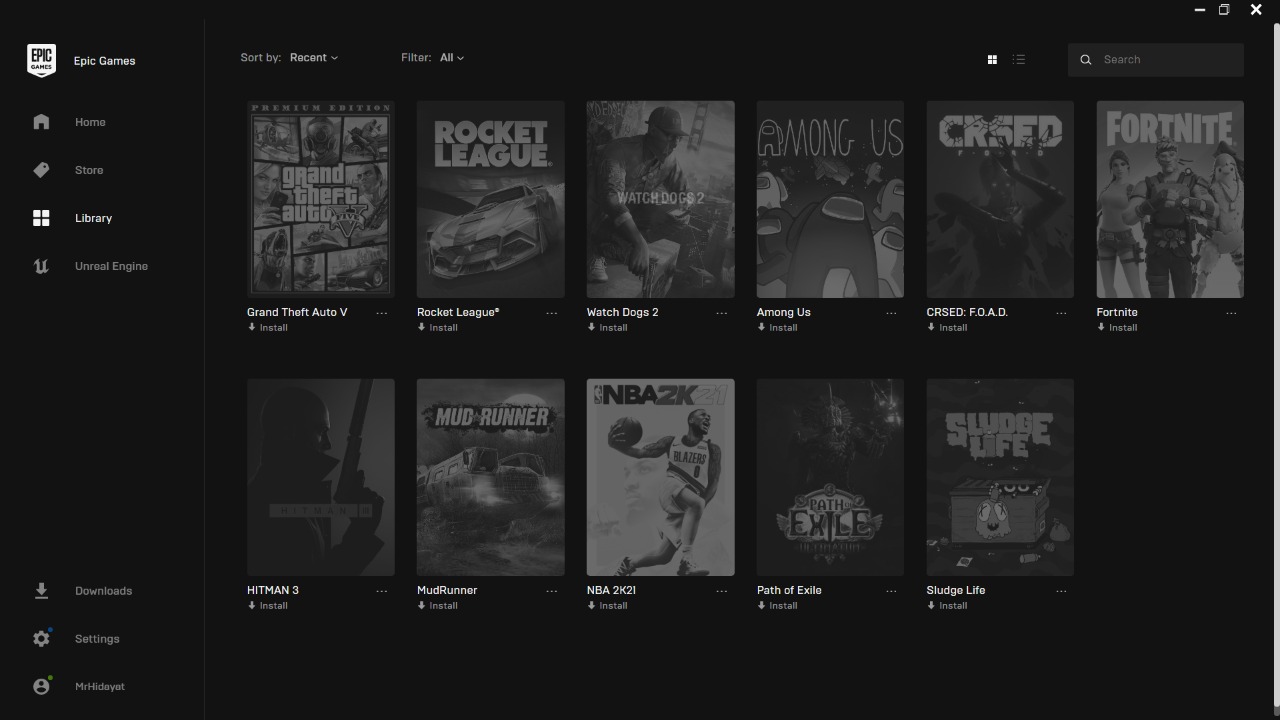The image size is (1280, 720).
Task: Open Fortnite three-dot options
Action: click(x=1232, y=313)
